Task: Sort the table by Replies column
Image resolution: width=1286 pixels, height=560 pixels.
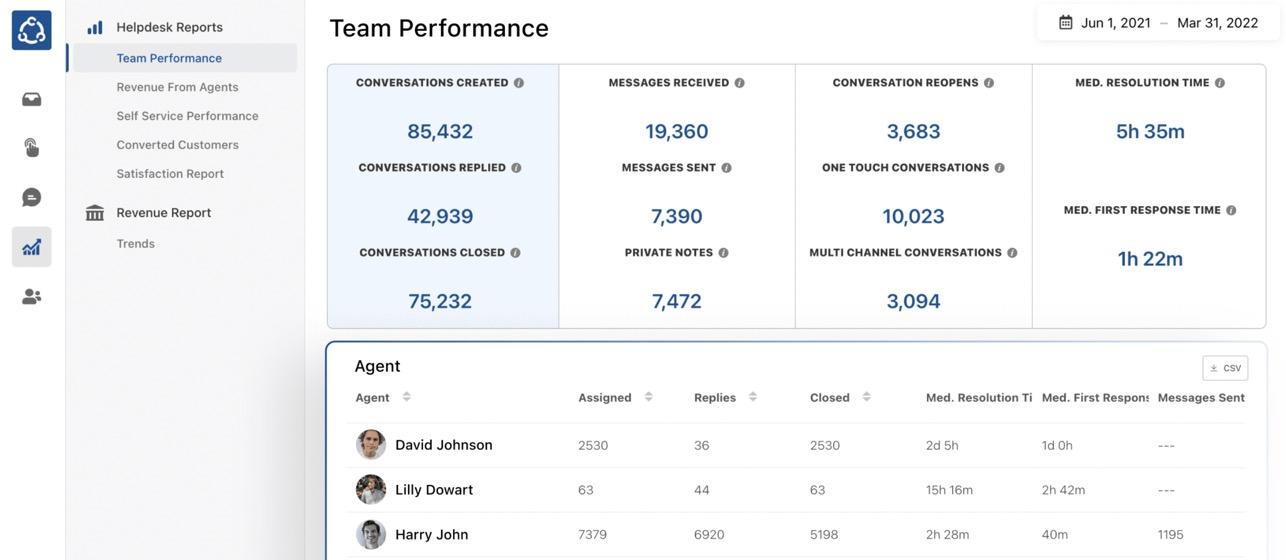Action: [752, 397]
